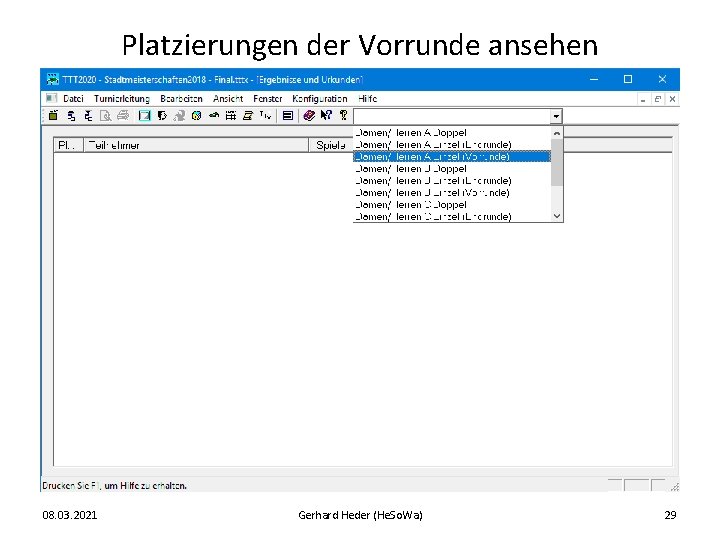
Task: Open help topics with purple book icon
Action: 309,116
